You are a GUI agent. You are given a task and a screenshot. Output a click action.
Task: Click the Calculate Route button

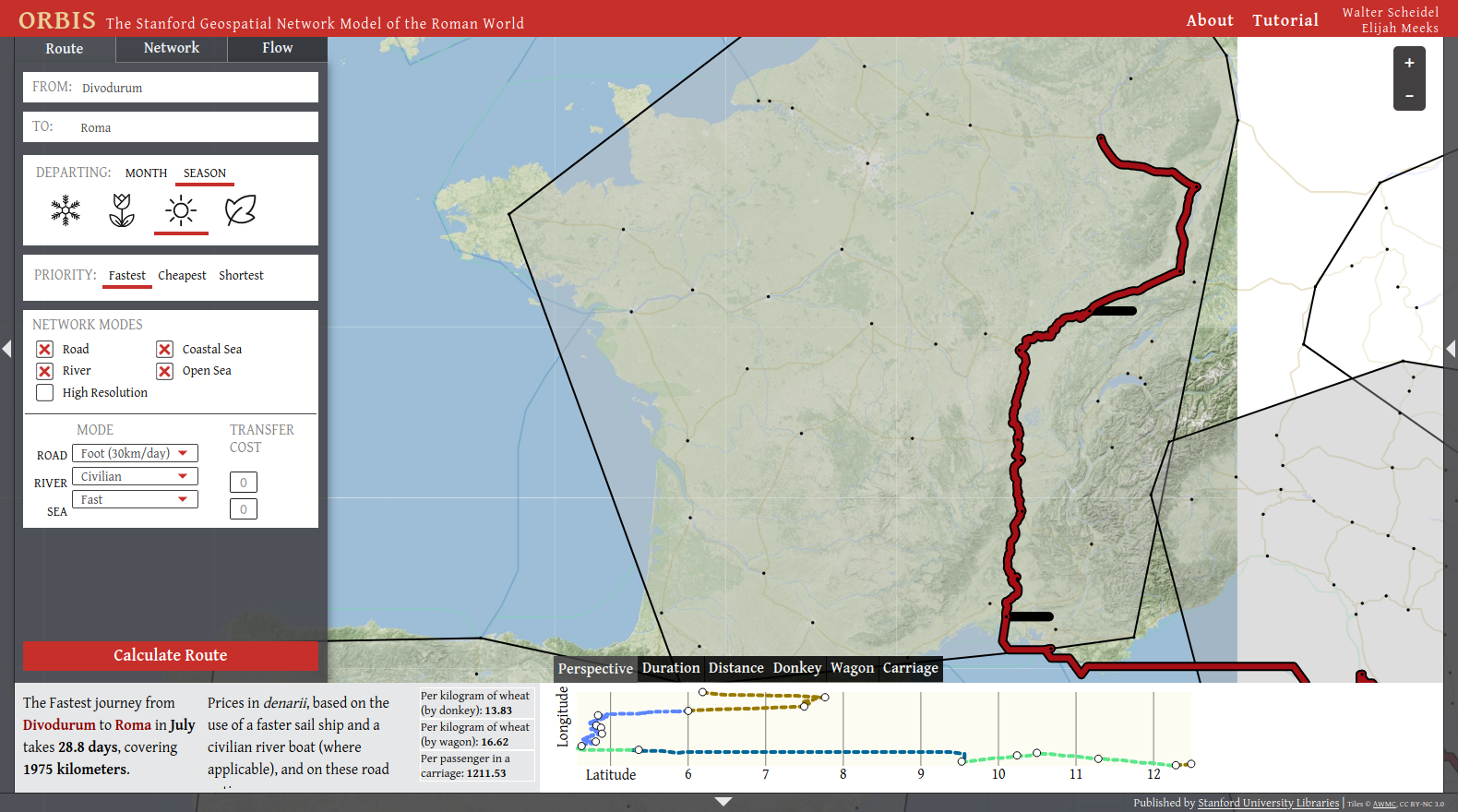click(x=171, y=656)
